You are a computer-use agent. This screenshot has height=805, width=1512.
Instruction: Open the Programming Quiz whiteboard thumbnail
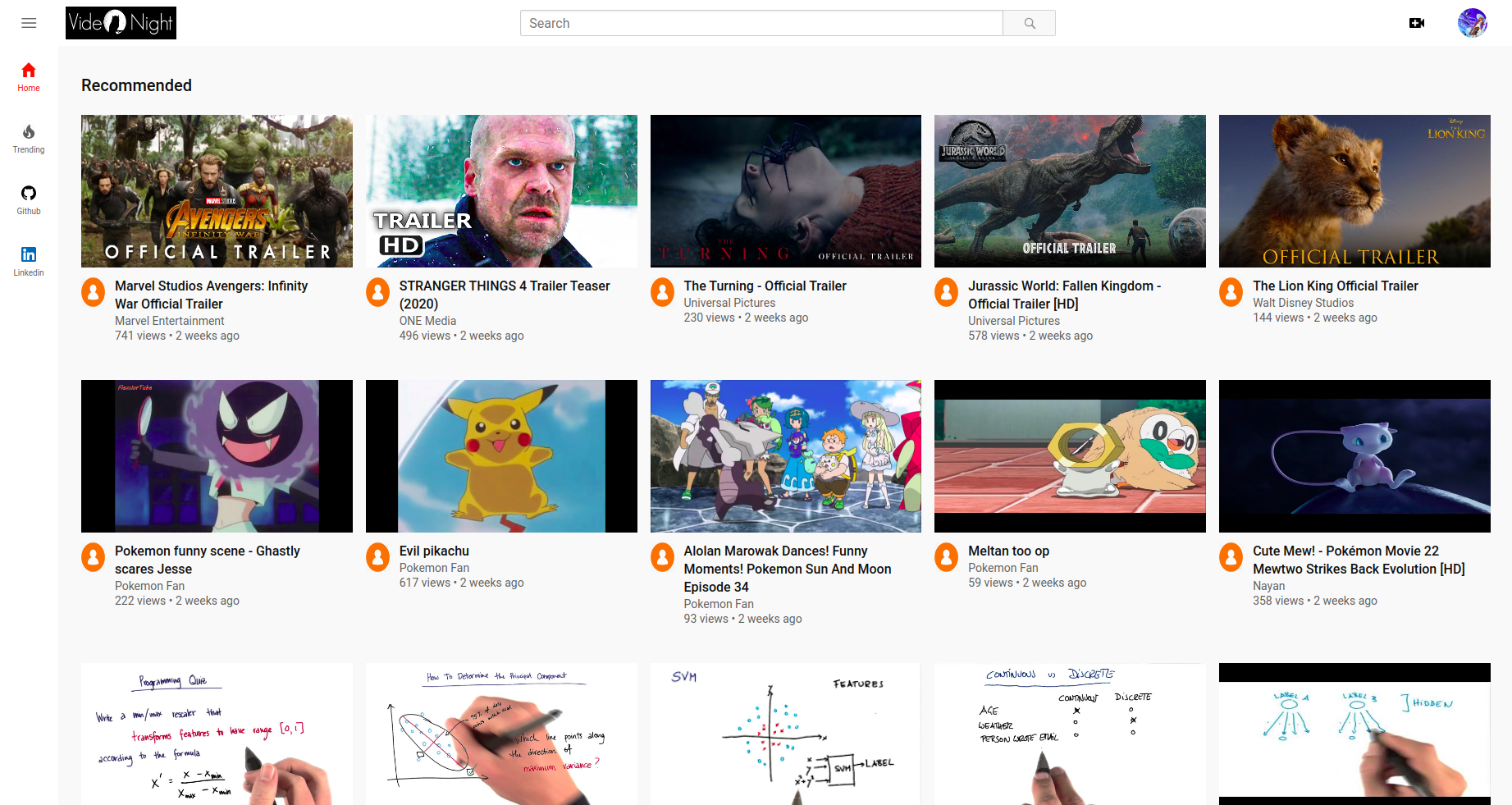[x=217, y=734]
